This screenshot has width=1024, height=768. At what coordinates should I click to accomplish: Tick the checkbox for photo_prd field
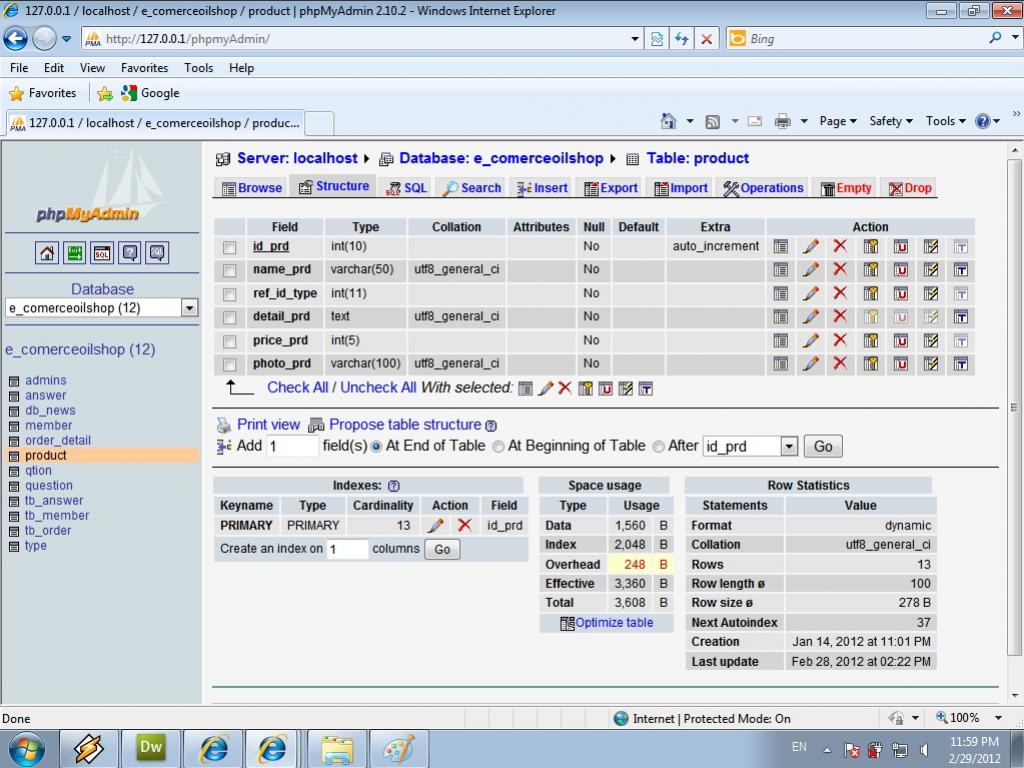click(x=230, y=364)
